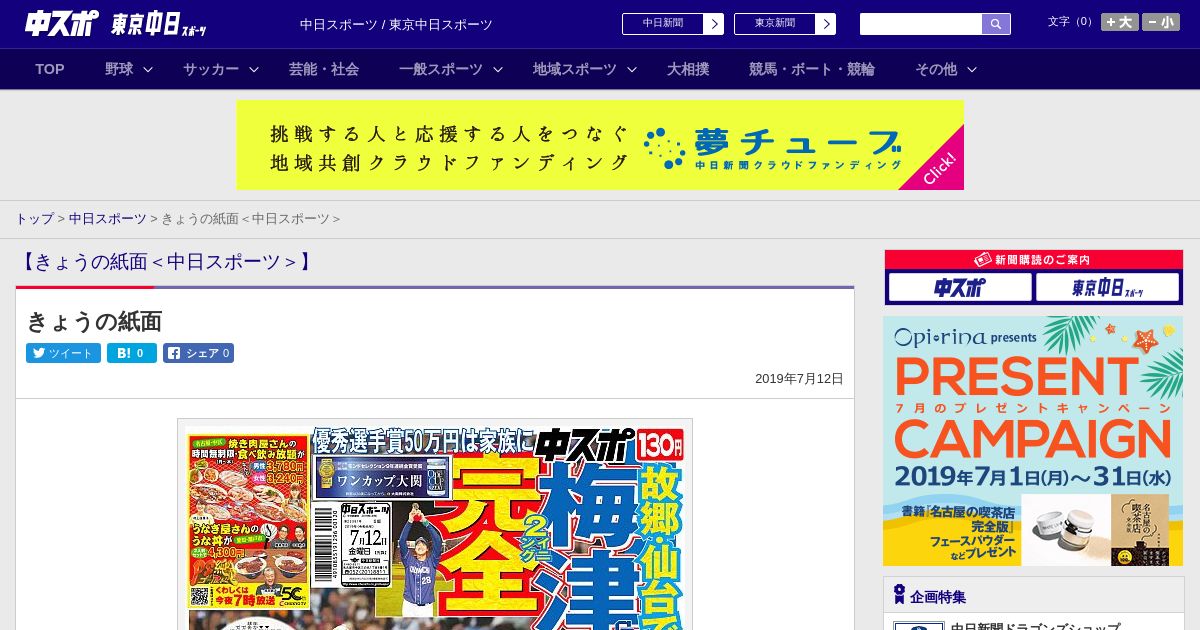Click the 中スポ logo in header
This screenshot has height=630, width=1200.
click(x=62, y=24)
